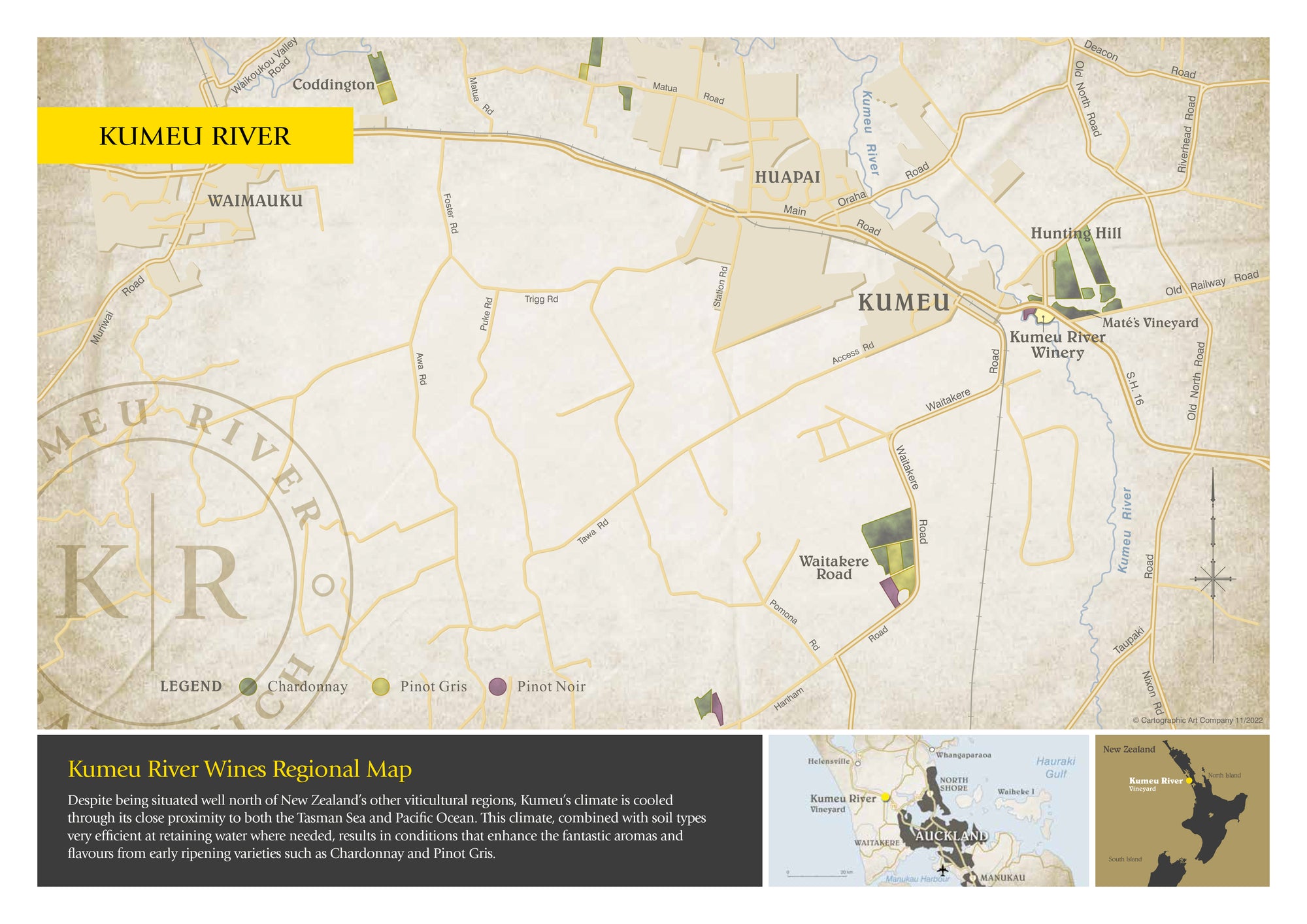Select the compass rose north arrow
1307x924 pixels.
point(1213,565)
